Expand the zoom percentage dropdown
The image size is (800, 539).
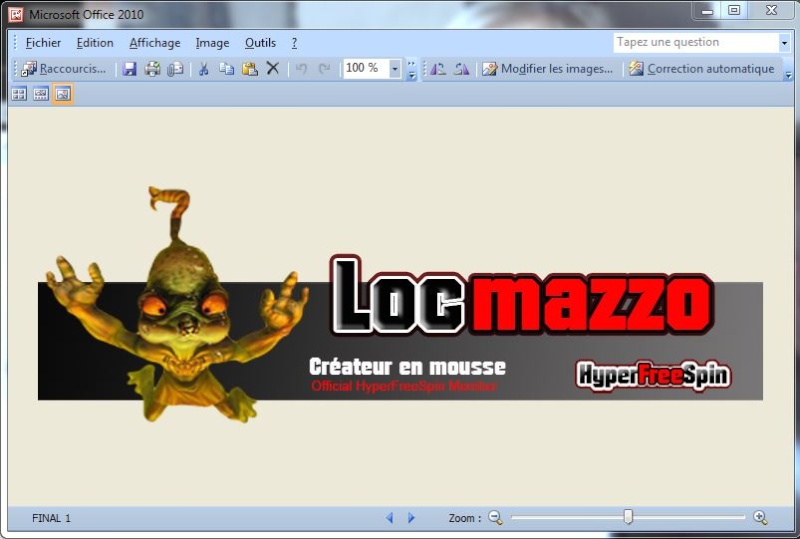coord(395,68)
